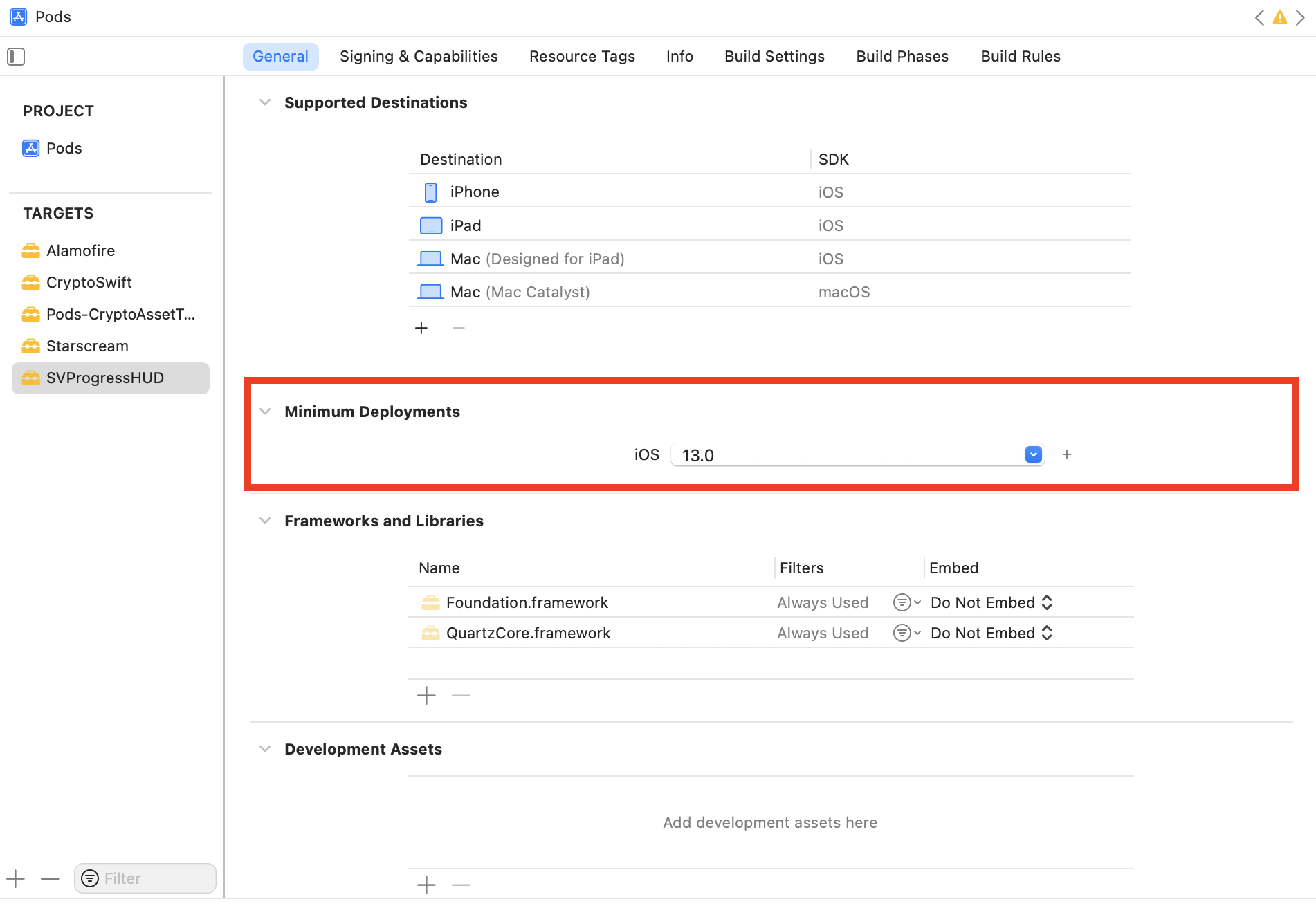The width and height of the screenshot is (1316, 906).
Task: Collapse the Minimum Deployments section
Action: 264,412
